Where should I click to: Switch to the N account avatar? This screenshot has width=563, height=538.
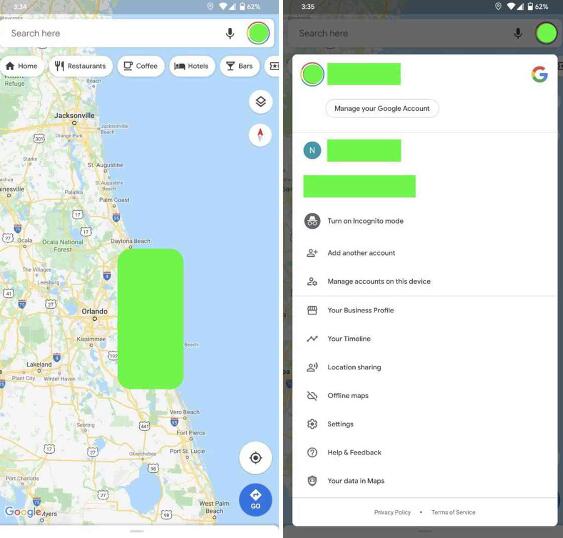point(312,150)
